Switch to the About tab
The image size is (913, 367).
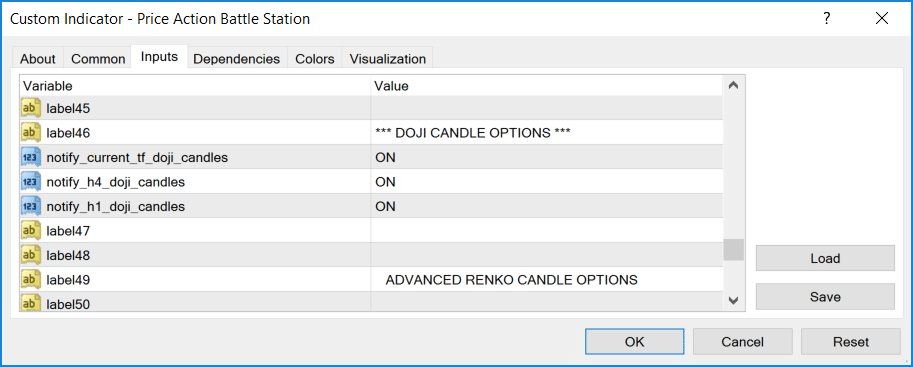pyautogui.click(x=38, y=59)
